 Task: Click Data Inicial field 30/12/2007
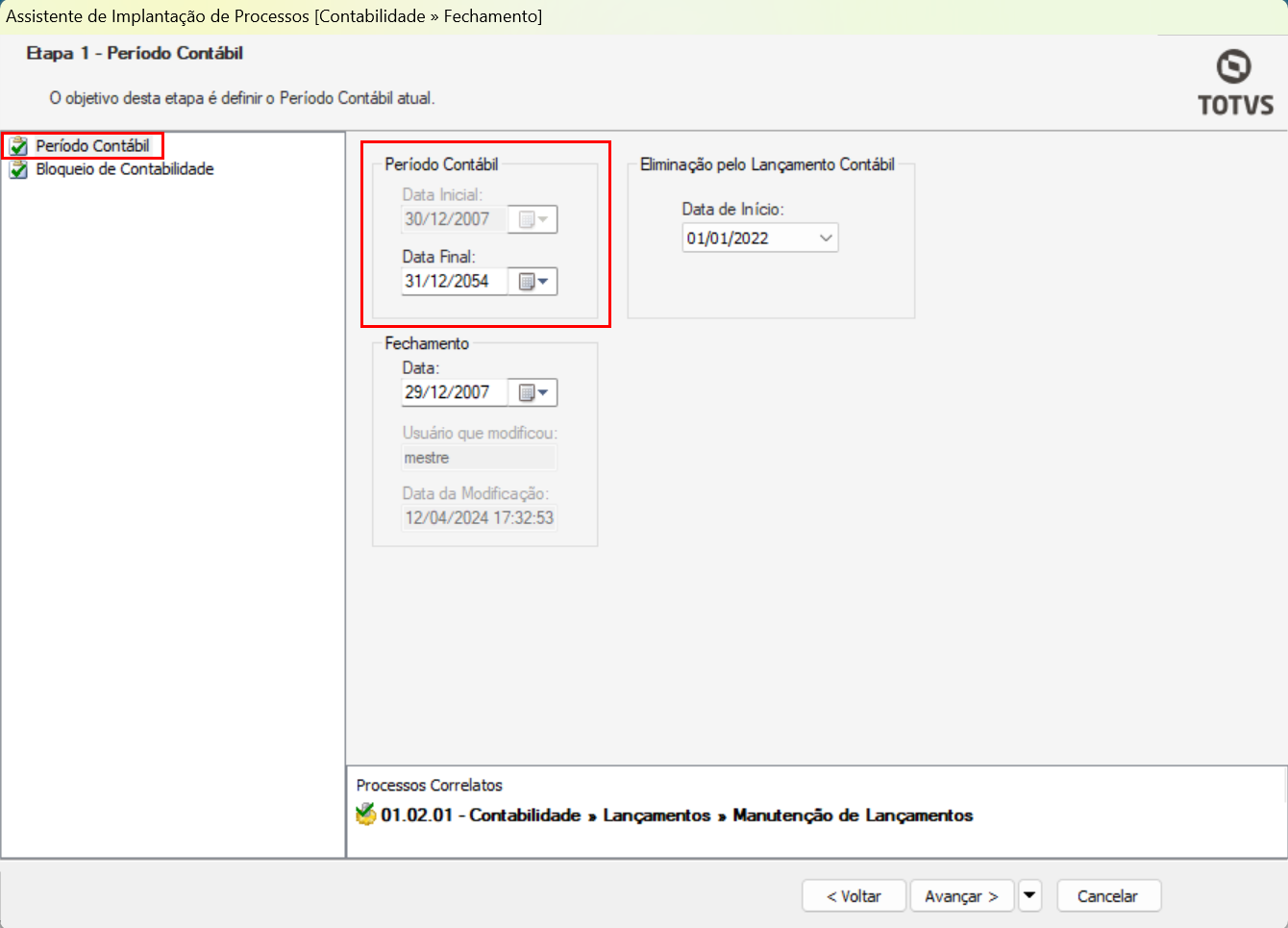coord(454,219)
